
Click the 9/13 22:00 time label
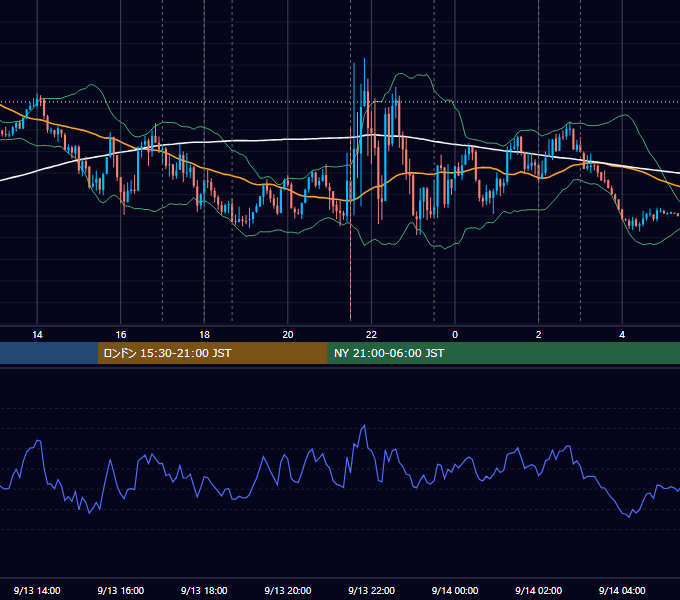(x=371, y=590)
